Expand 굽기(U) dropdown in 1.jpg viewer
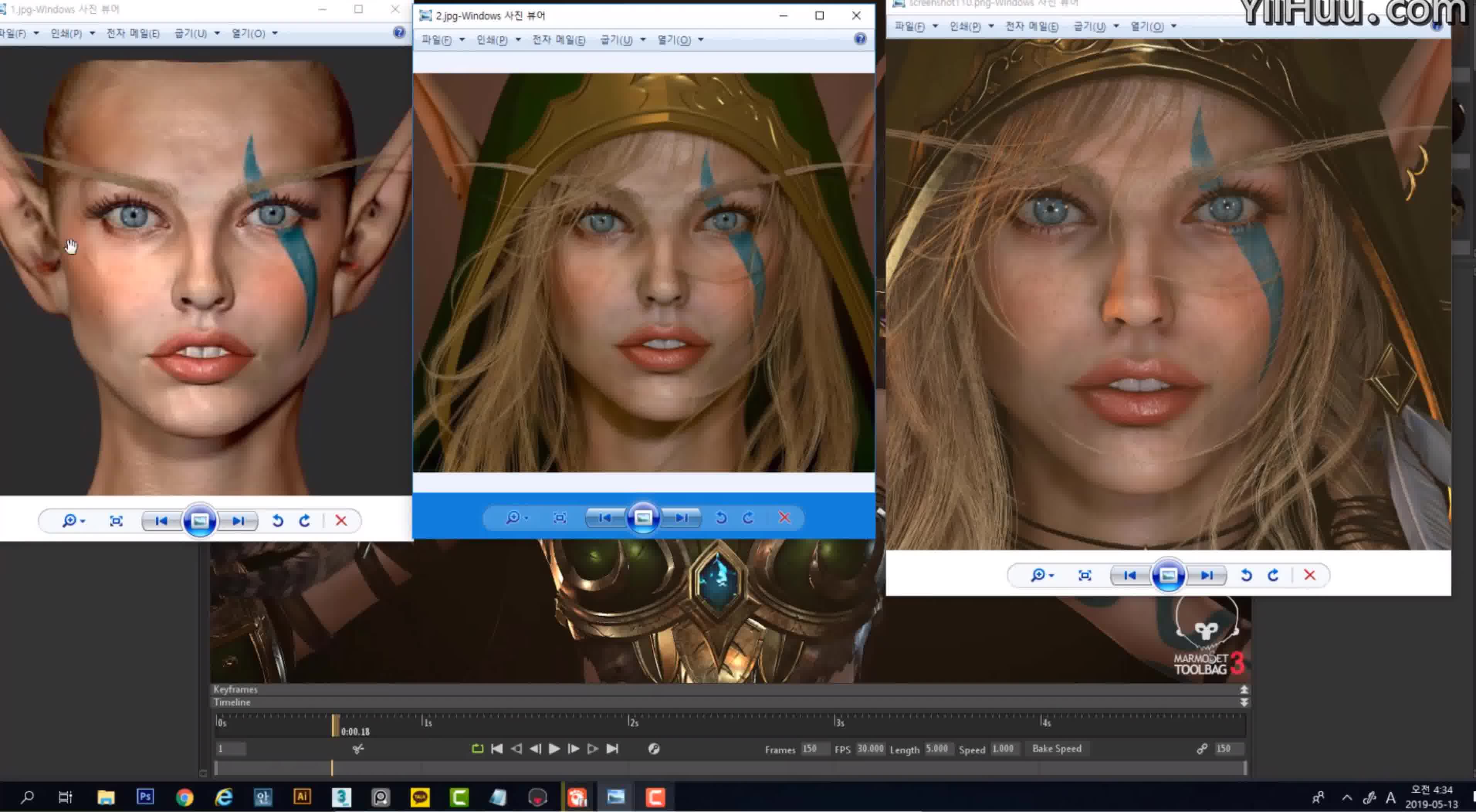This screenshot has height=812, width=1476. pyautogui.click(x=217, y=33)
